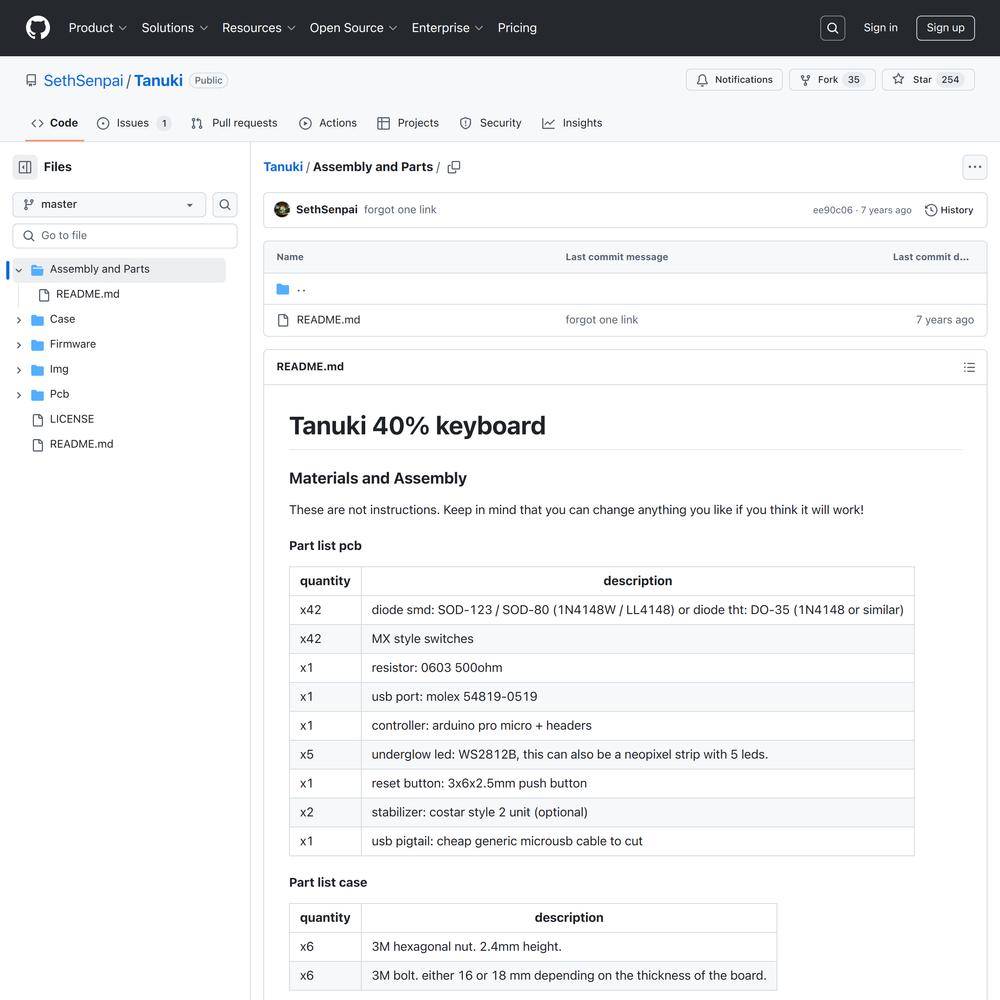Open Tanuki repository name link
Screen dimensions: 1000x1000
(x=158, y=80)
